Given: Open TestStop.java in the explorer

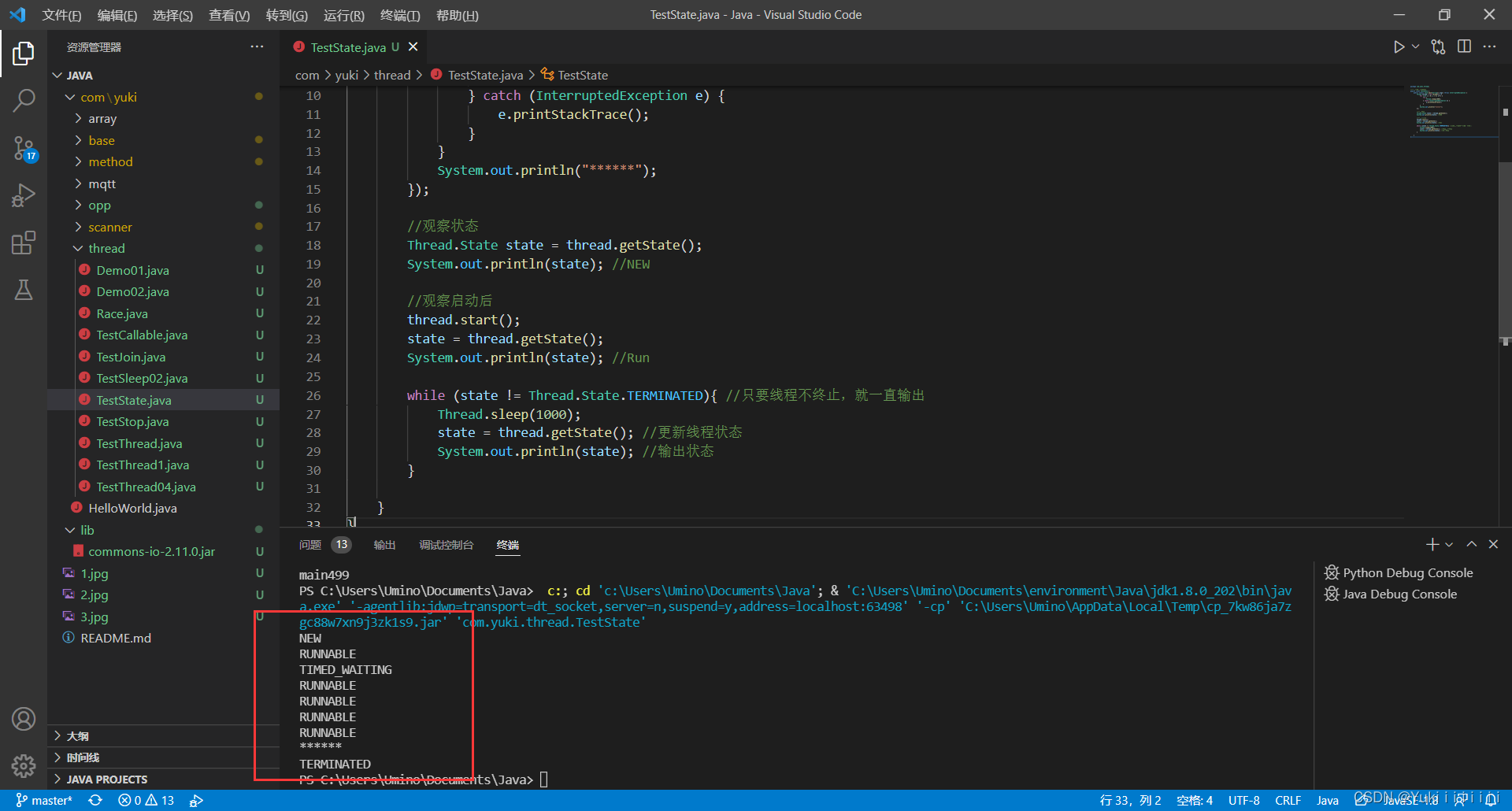Looking at the screenshot, I should [163, 421].
